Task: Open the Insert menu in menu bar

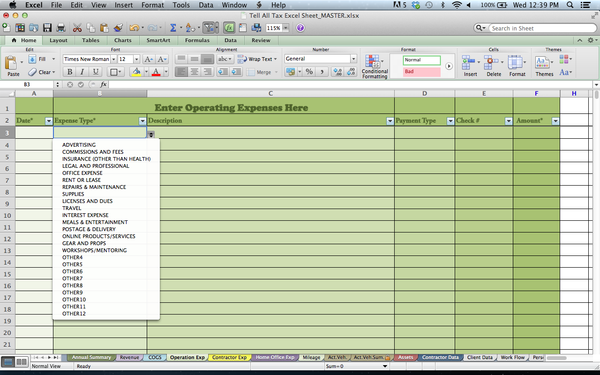Action: coord(124,5)
